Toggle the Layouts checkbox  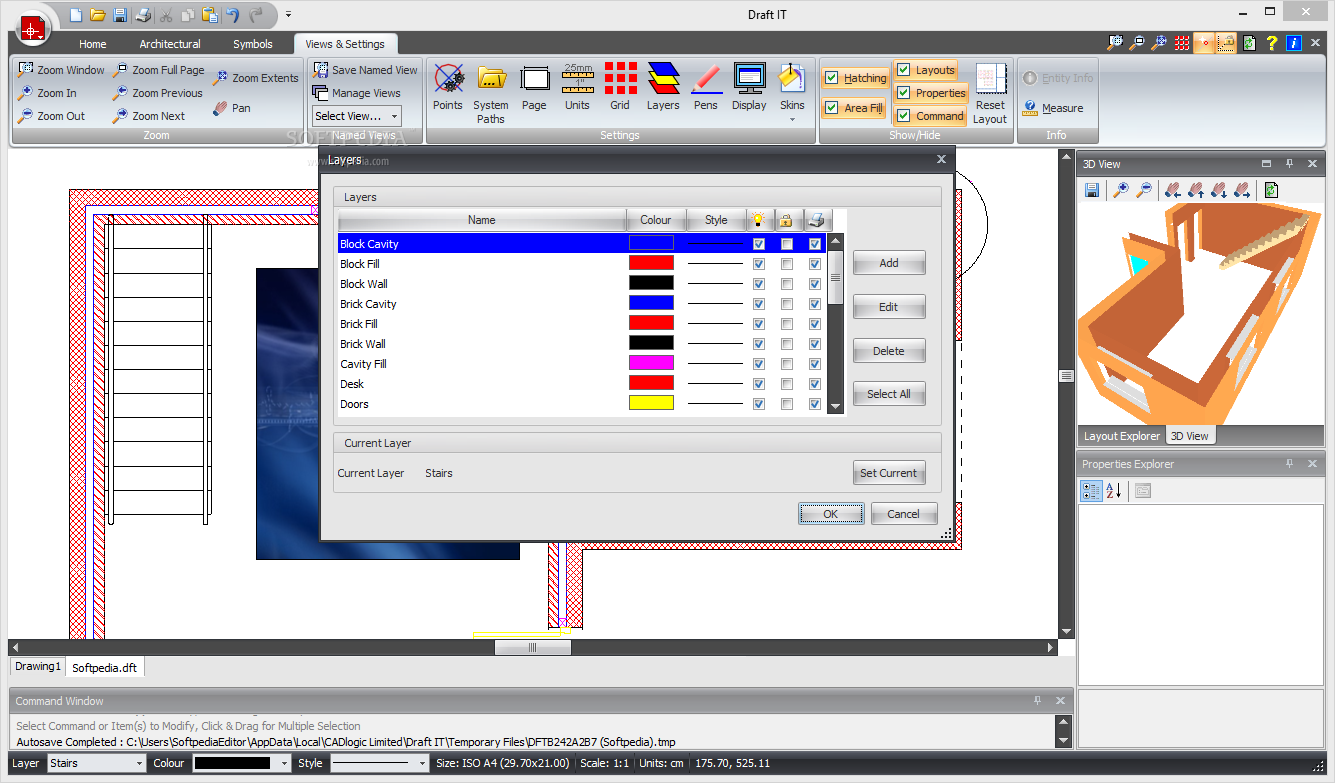pos(903,70)
